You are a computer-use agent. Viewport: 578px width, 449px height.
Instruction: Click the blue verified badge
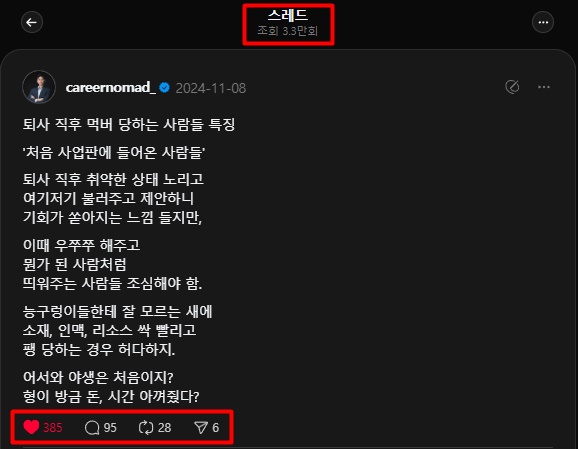(x=164, y=88)
